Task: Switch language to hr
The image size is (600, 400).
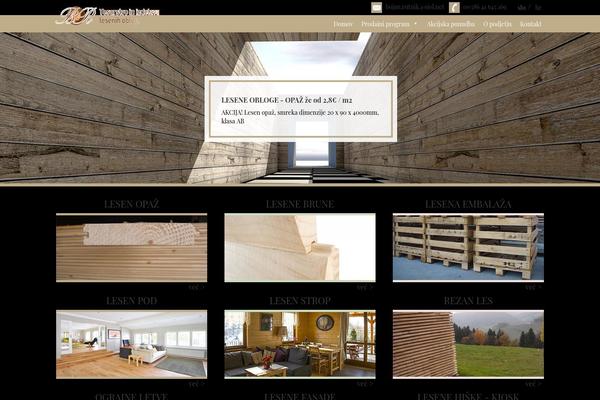Action: (538, 7)
